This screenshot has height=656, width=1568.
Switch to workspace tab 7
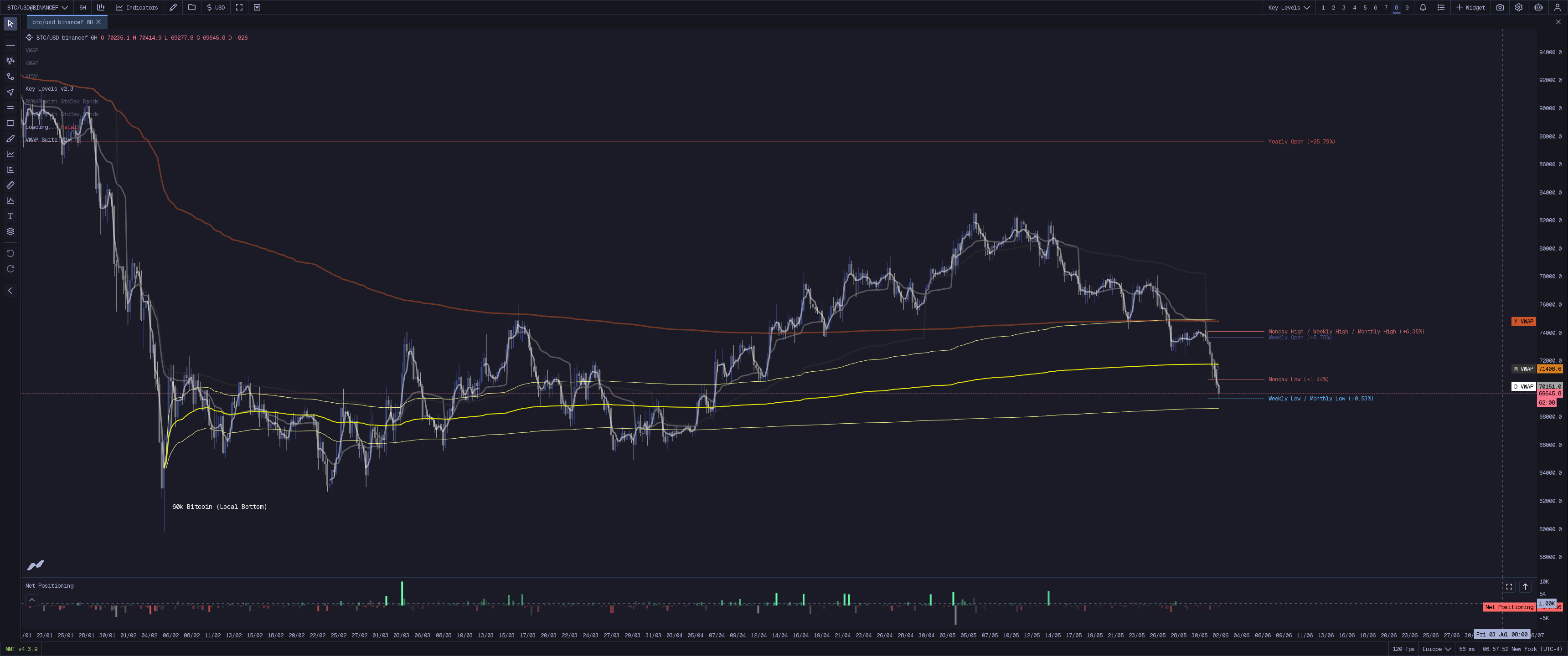pos(1385,7)
